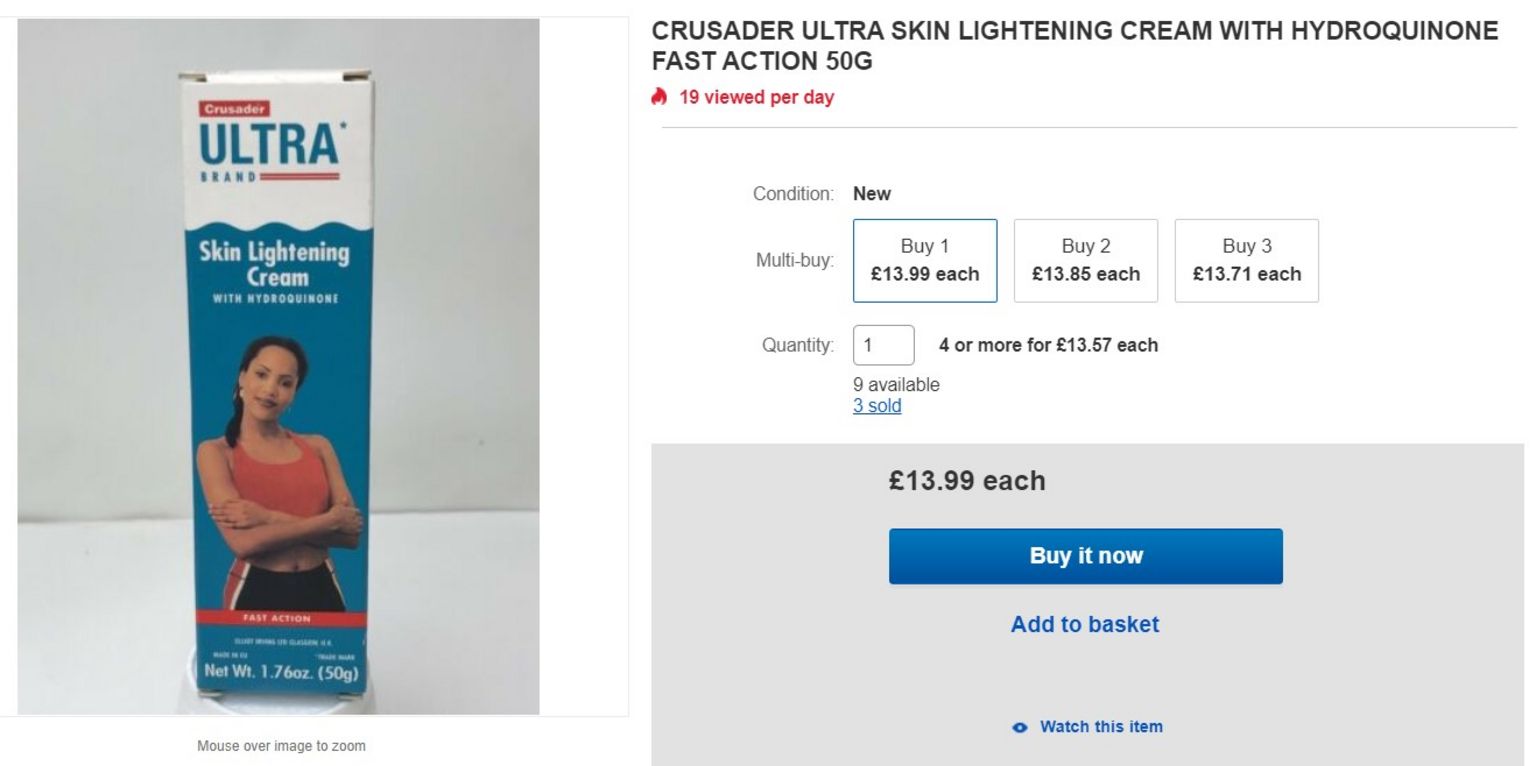Click the 9 available stock text
The height and width of the screenshot is (766, 1536).
896,385
